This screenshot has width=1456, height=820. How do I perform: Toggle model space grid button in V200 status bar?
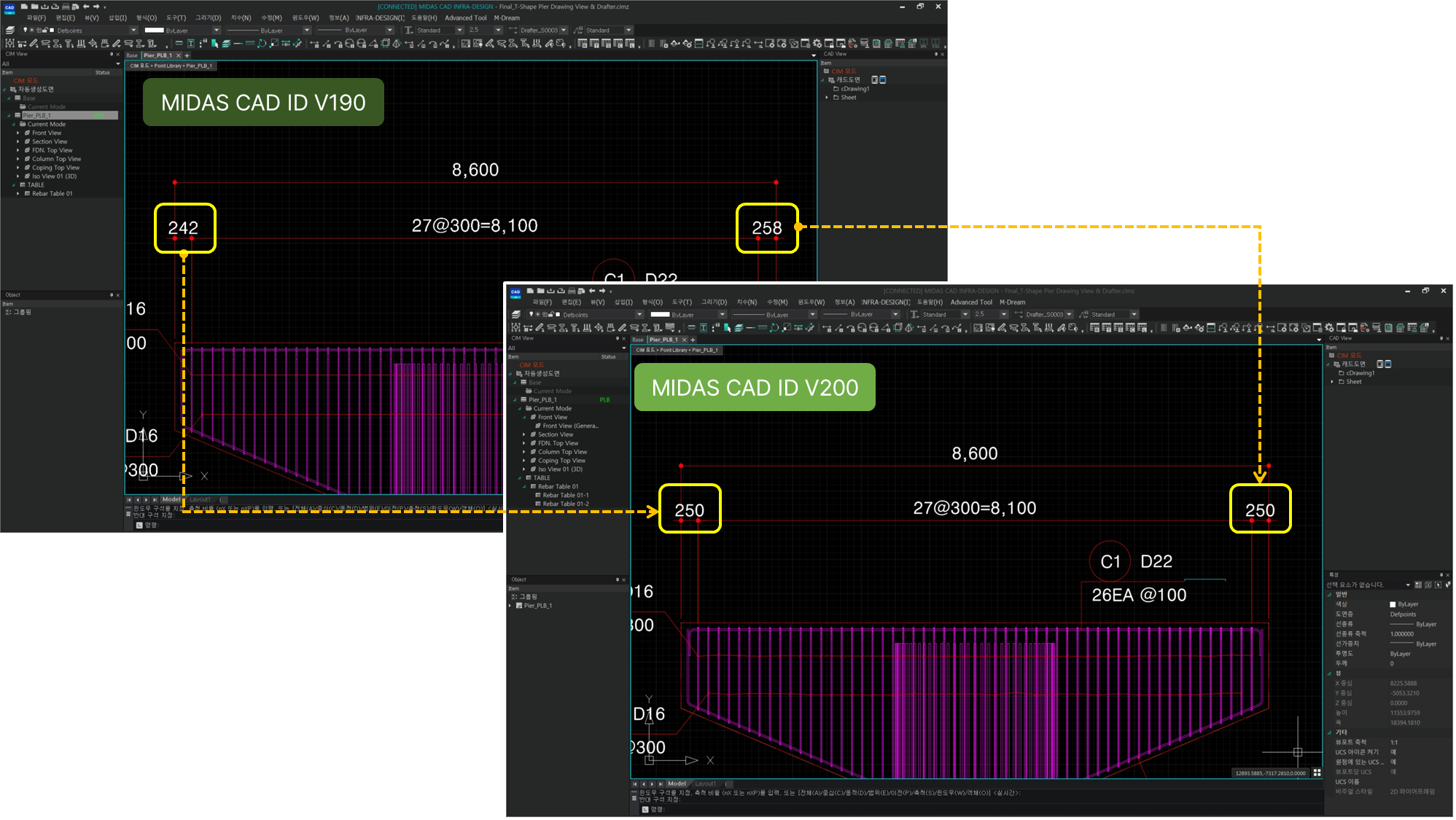[1317, 773]
